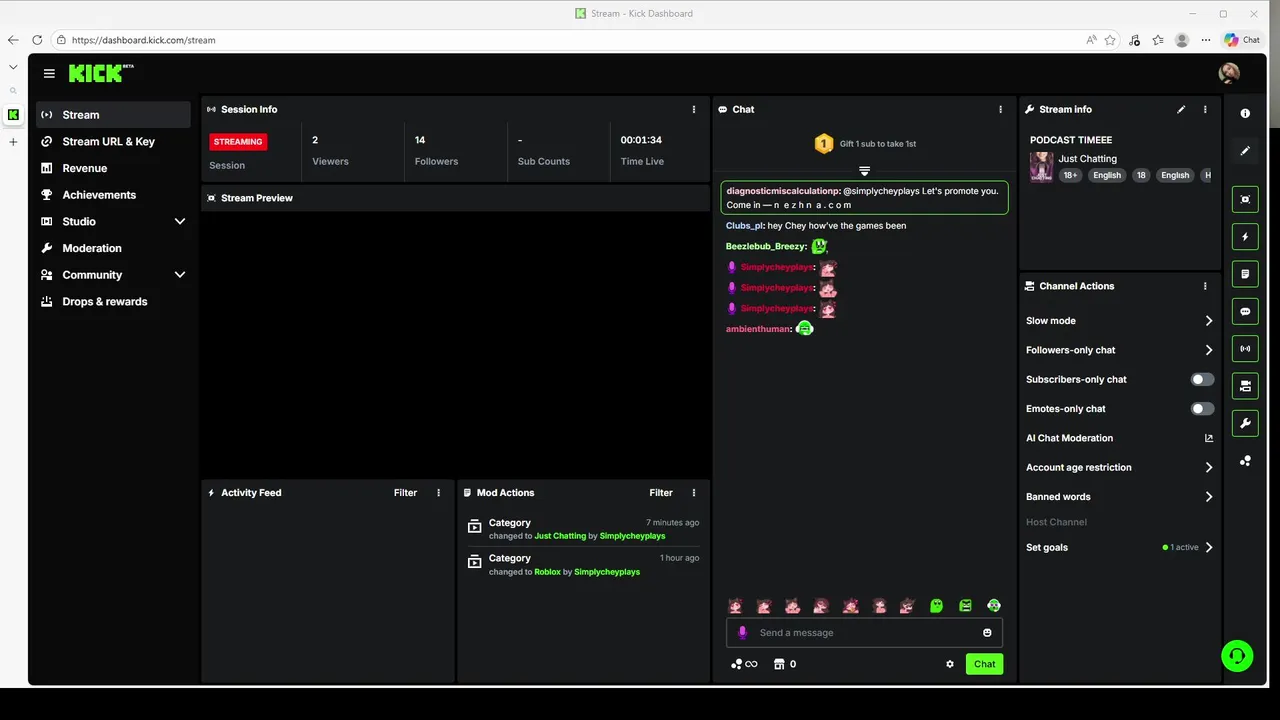The height and width of the screenshot is (720, 1280).
Task: Select Stream in sidebar
Action: [x=113, y=115]
